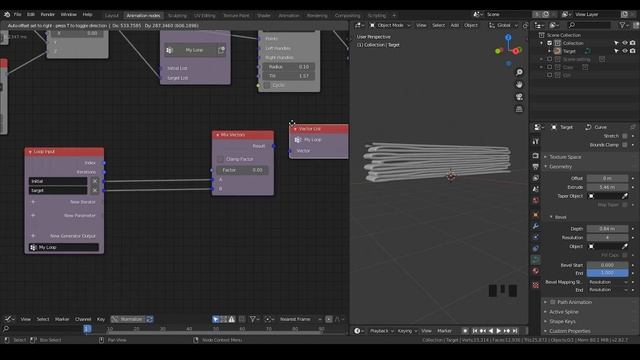Switch to the Layout workspace tab
Viewport: 640px width, 360px height.
(111, 16)
